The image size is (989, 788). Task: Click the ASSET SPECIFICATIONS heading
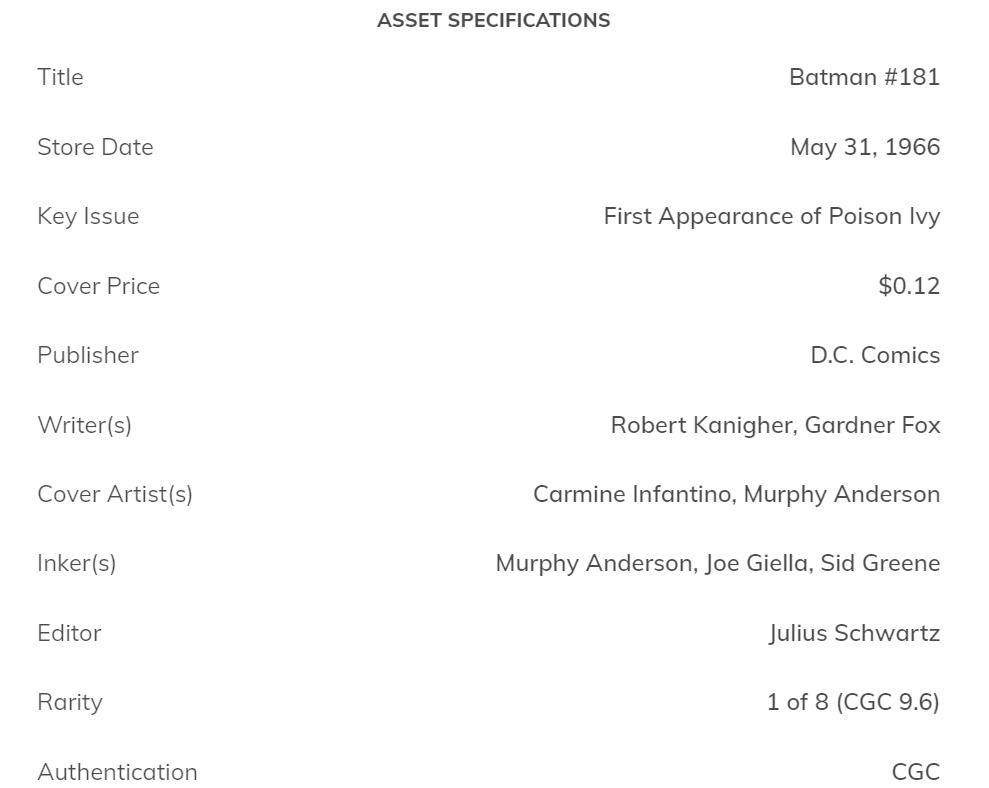pos(493,20)
